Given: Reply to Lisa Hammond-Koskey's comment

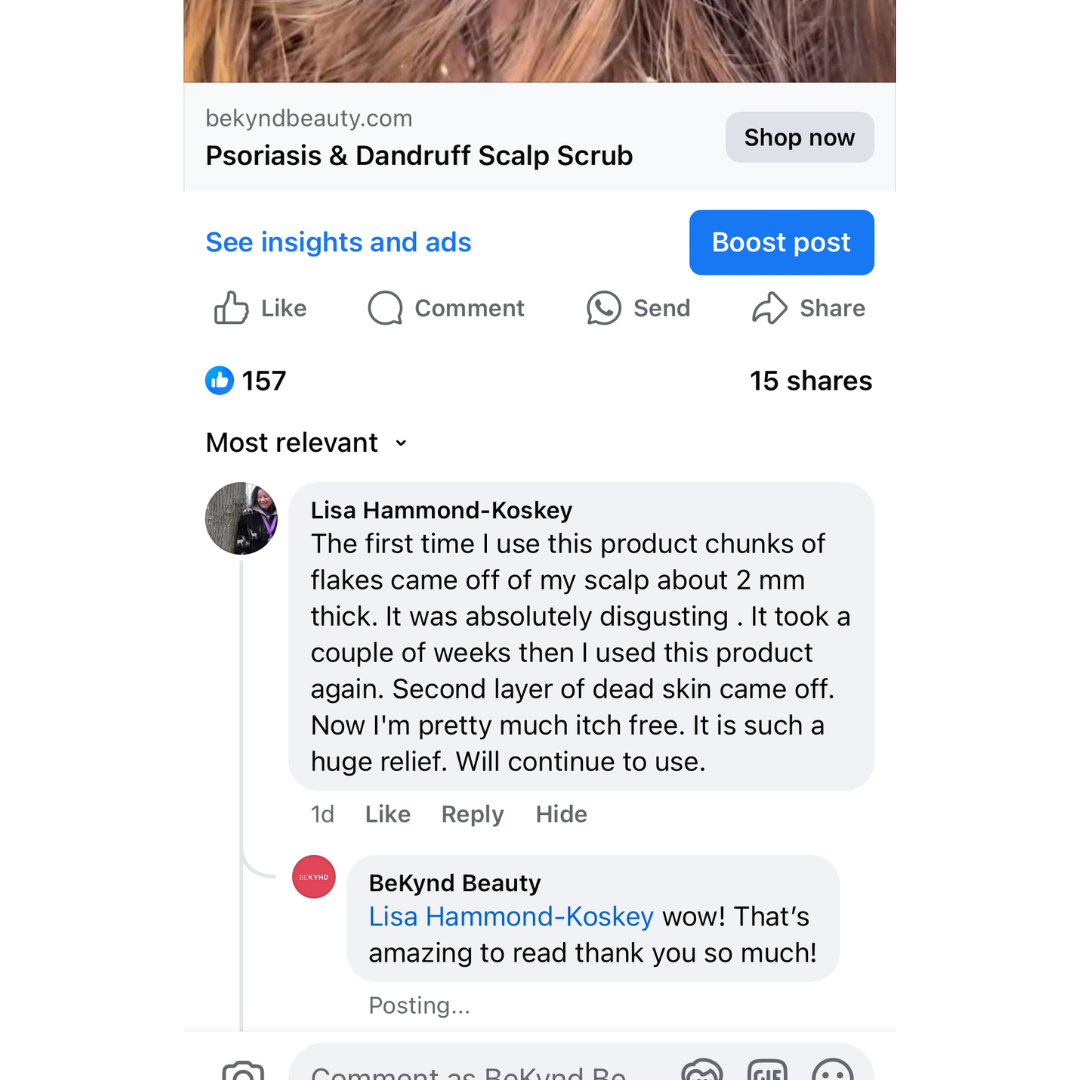Looking at the screenshot, I should pos(472,814).
